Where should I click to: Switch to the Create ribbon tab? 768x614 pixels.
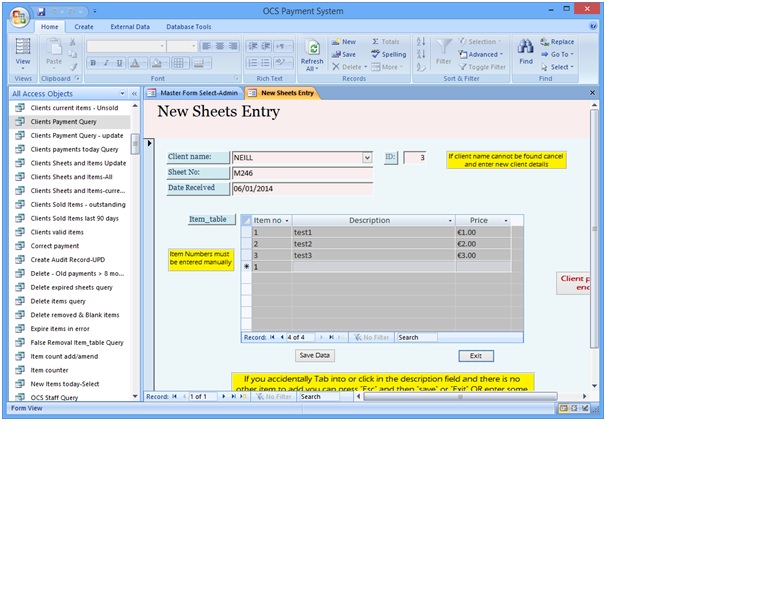coord(84,27)
